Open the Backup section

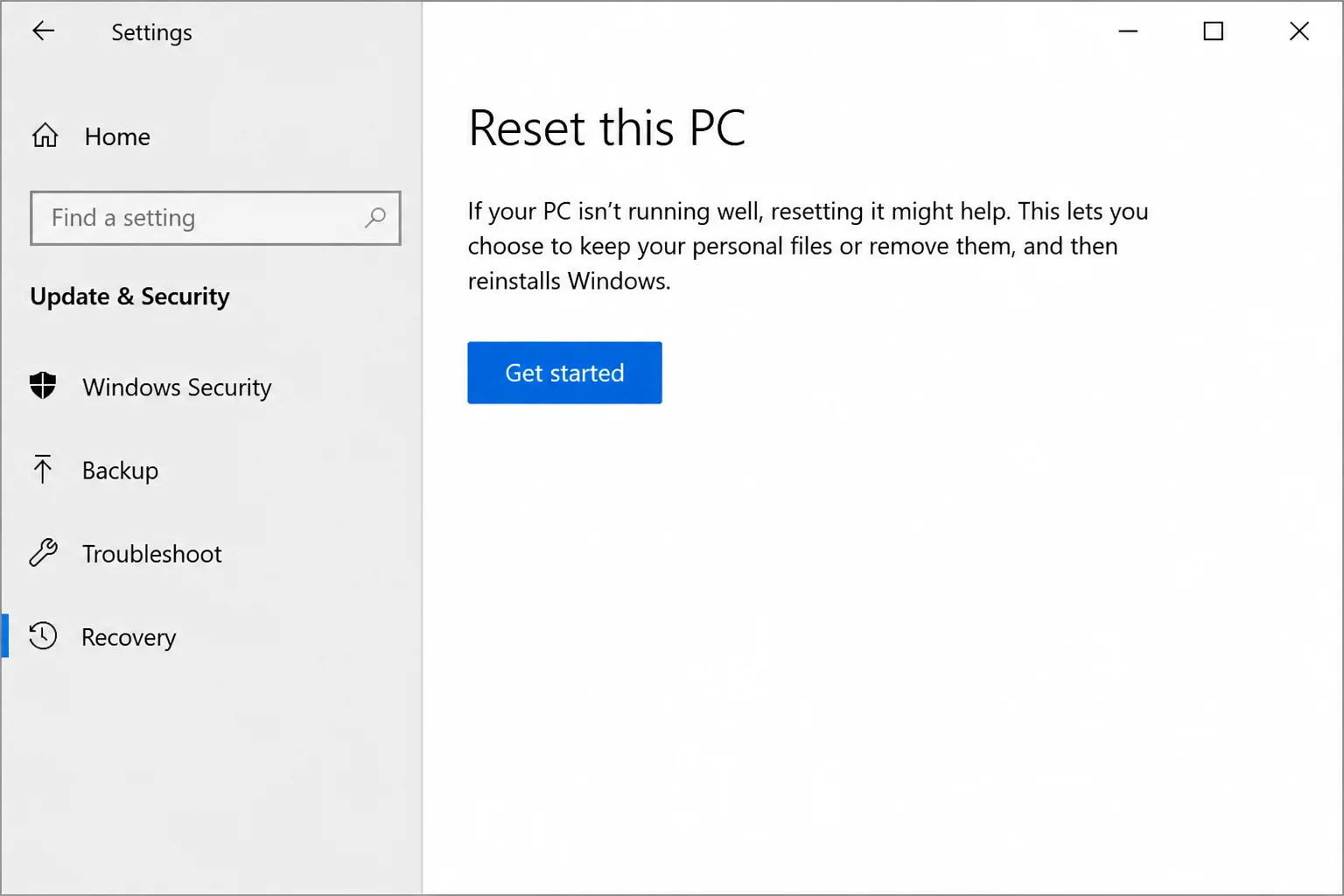(120, 471)
